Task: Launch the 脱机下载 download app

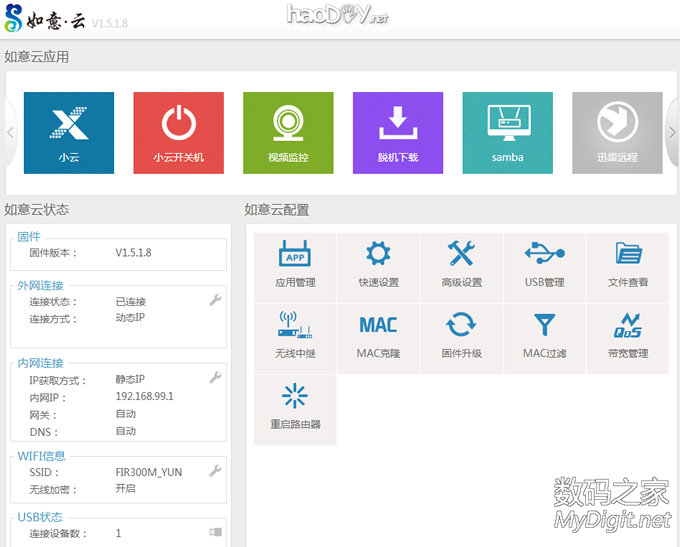Action: 398,132
